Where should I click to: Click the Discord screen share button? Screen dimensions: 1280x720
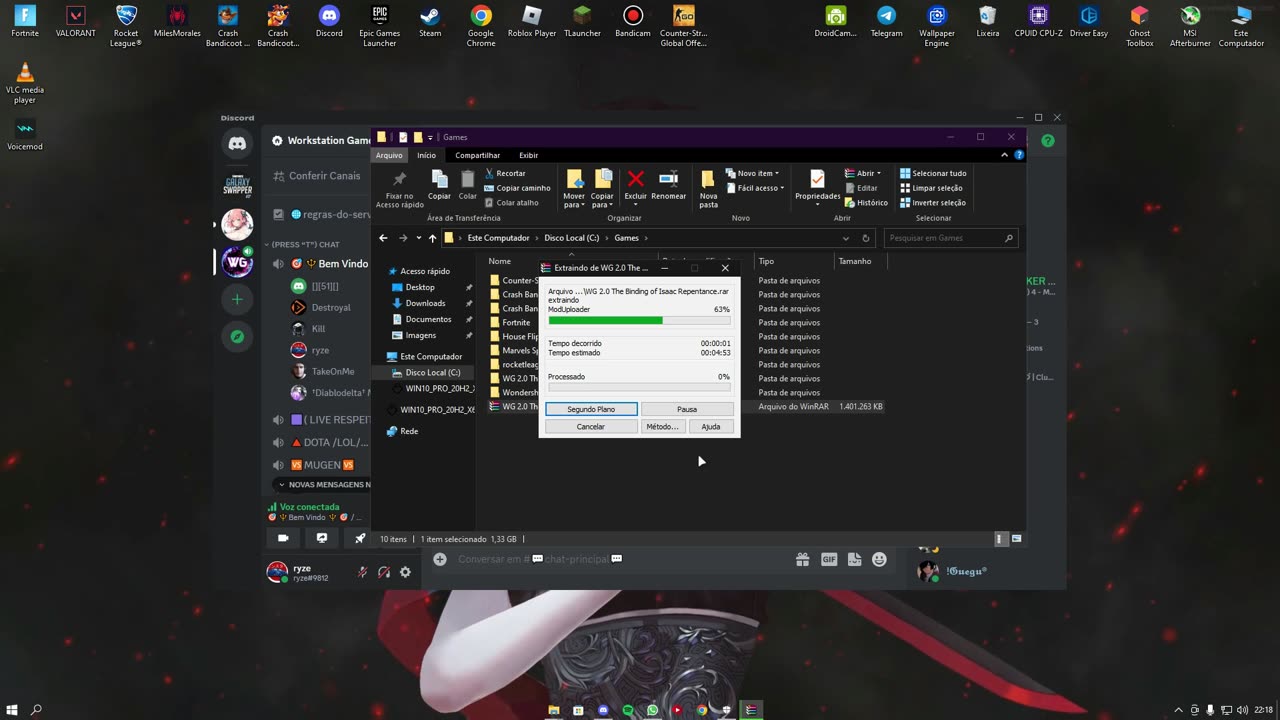click(322, 538)
